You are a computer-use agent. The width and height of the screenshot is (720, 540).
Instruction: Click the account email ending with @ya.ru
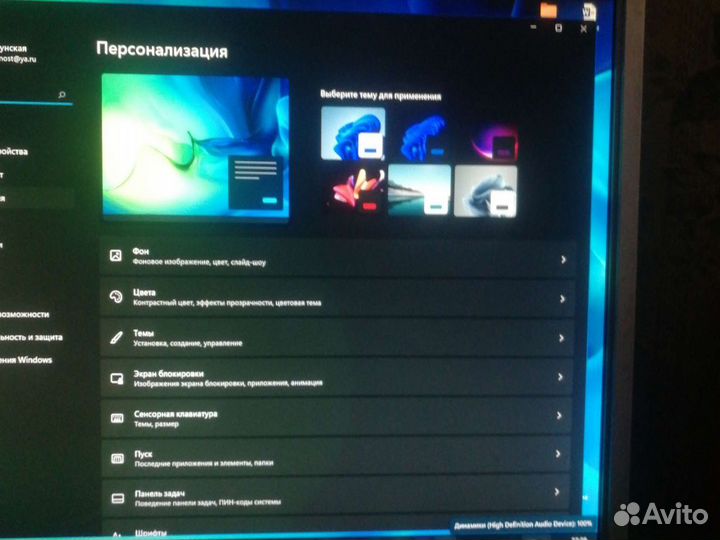click(x=17, y=59)
